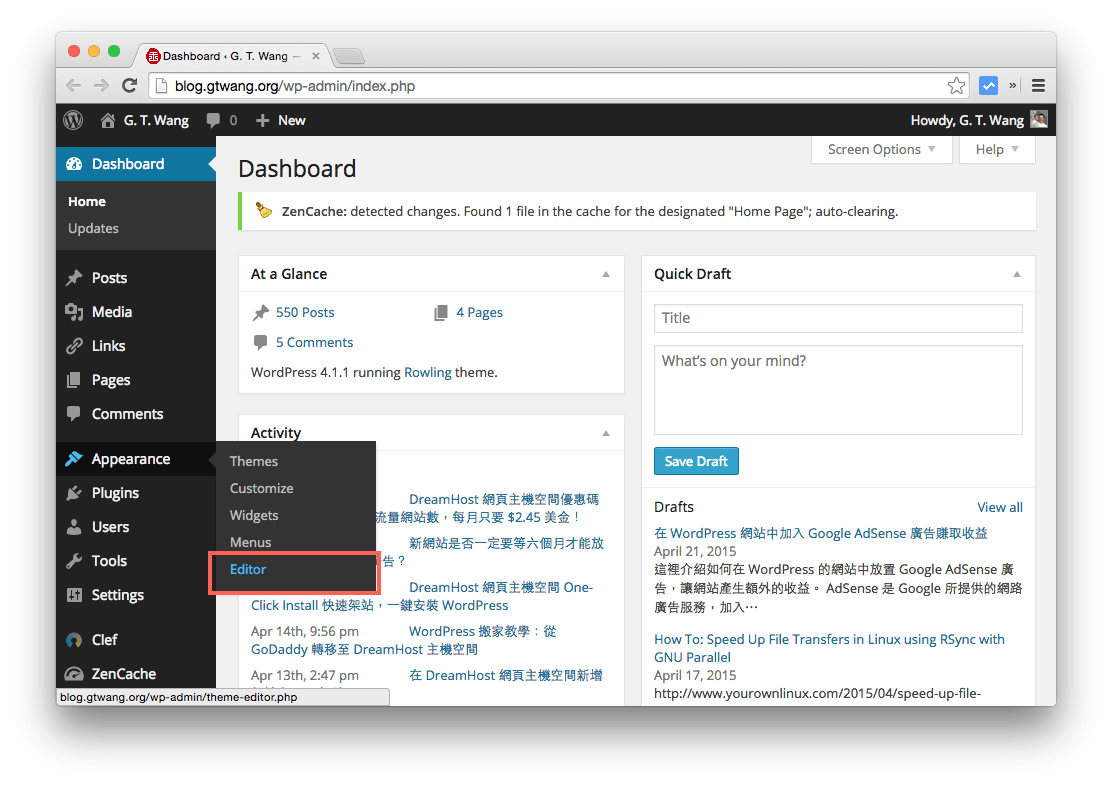Open Media via its camera icon
Viewport: 1112px width, 786px height.
(74, 311)
